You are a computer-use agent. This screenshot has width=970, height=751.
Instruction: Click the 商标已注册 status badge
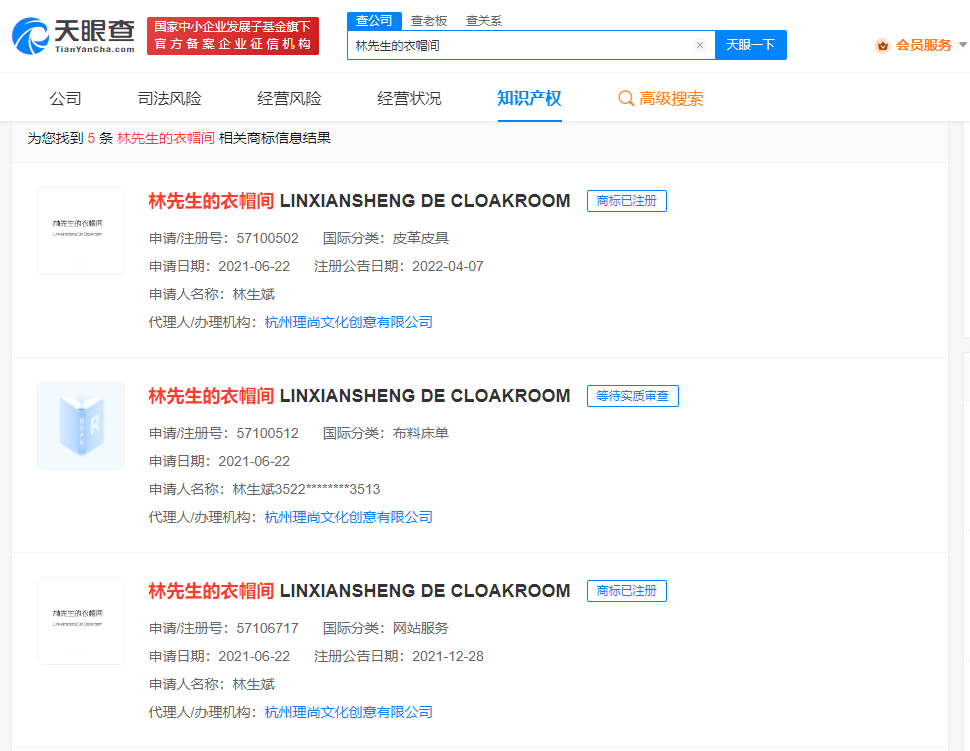626,200
